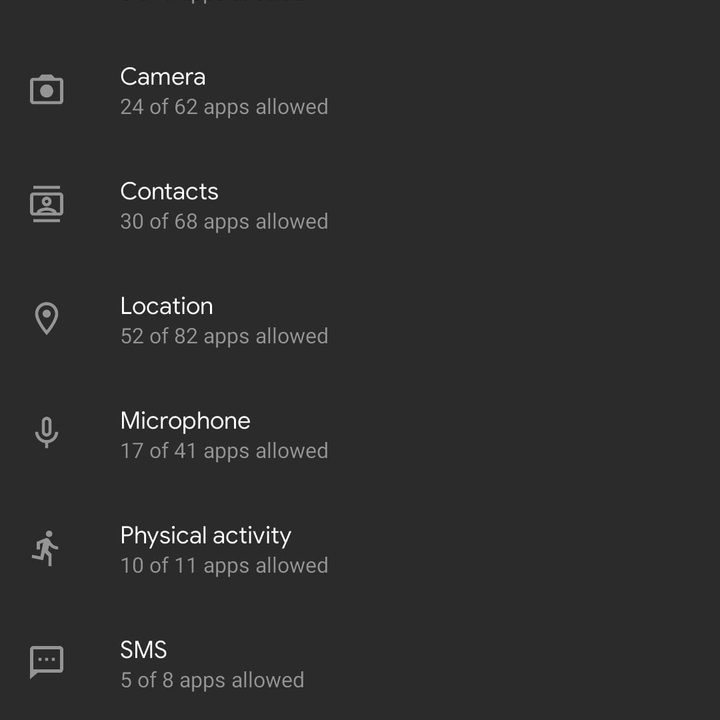Screen dimensions: 720x720
Task: Tap the Location pin icon
Action: (46, 319)
